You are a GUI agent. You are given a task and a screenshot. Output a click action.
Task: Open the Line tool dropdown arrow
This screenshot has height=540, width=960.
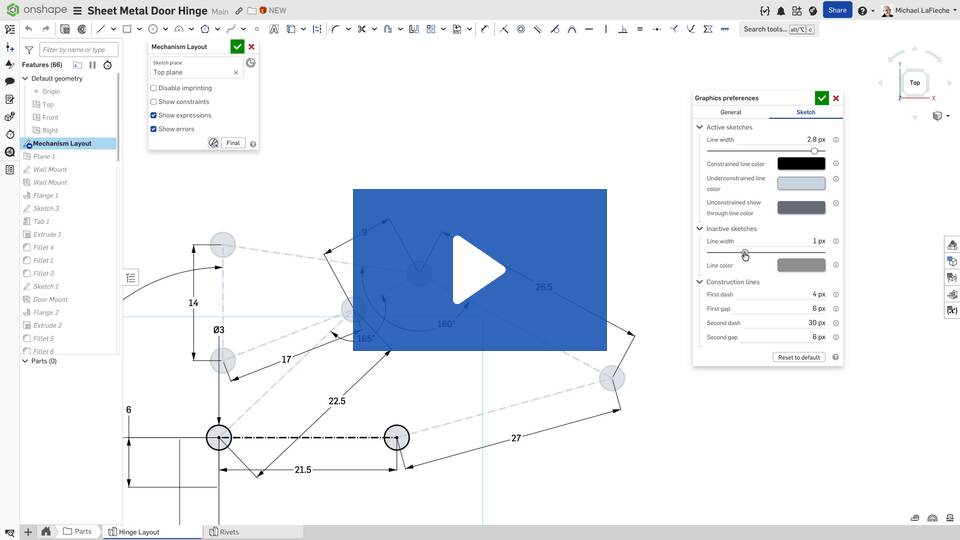pyautogui.click(x=113, y=29)
